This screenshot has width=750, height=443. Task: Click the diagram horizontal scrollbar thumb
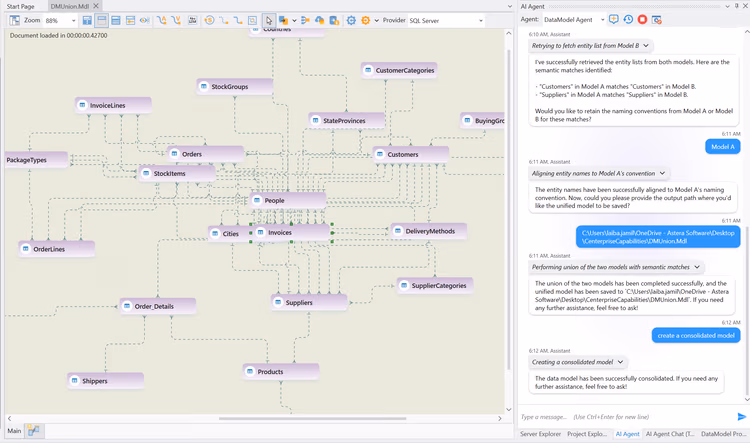312,419
